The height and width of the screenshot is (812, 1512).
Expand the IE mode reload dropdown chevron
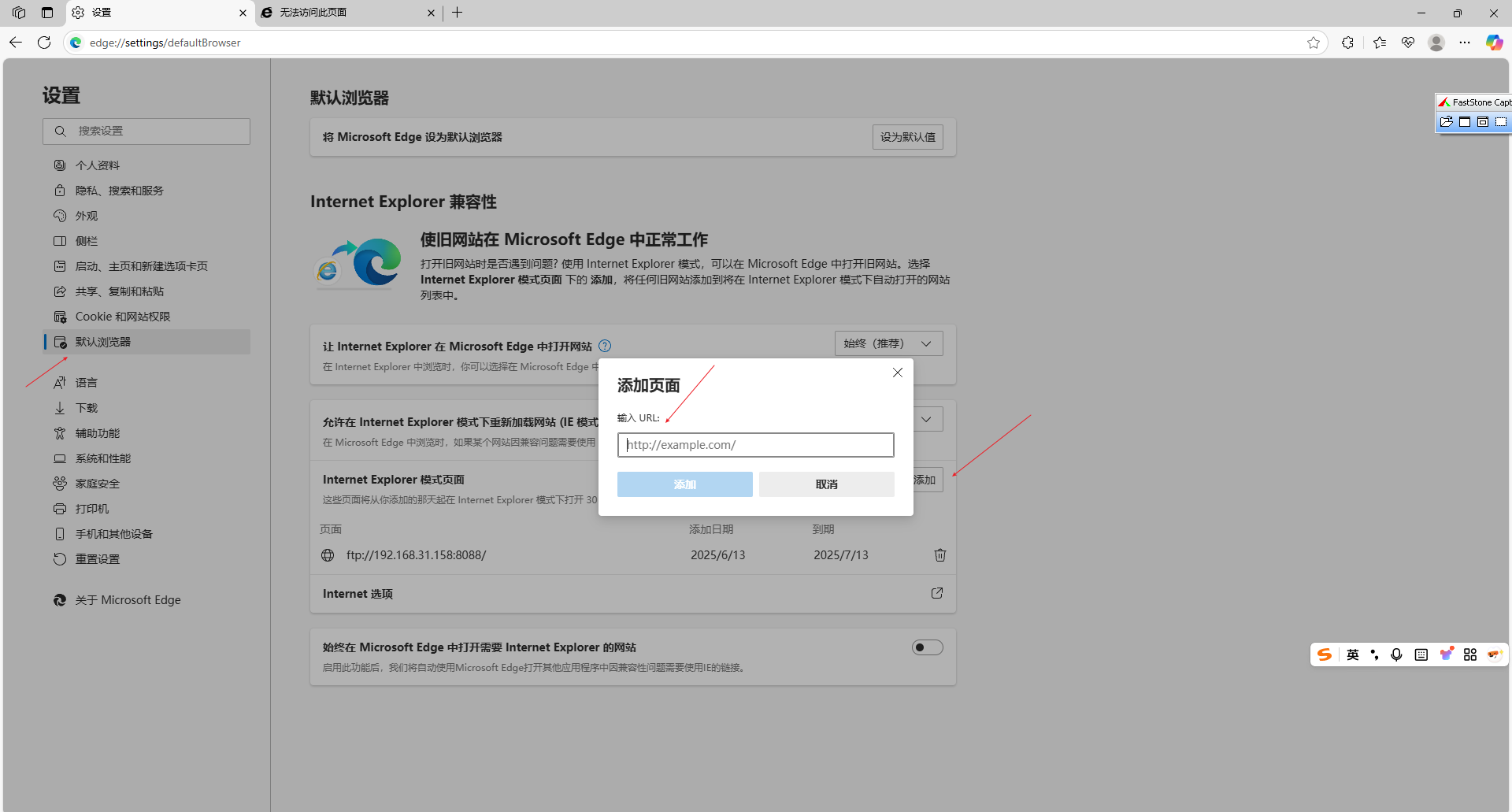pos(927,419)
